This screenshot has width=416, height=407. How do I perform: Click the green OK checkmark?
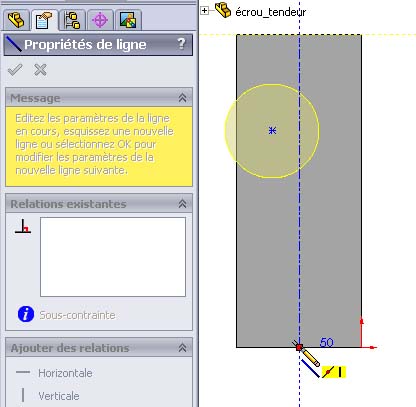(x=15, y=70)
